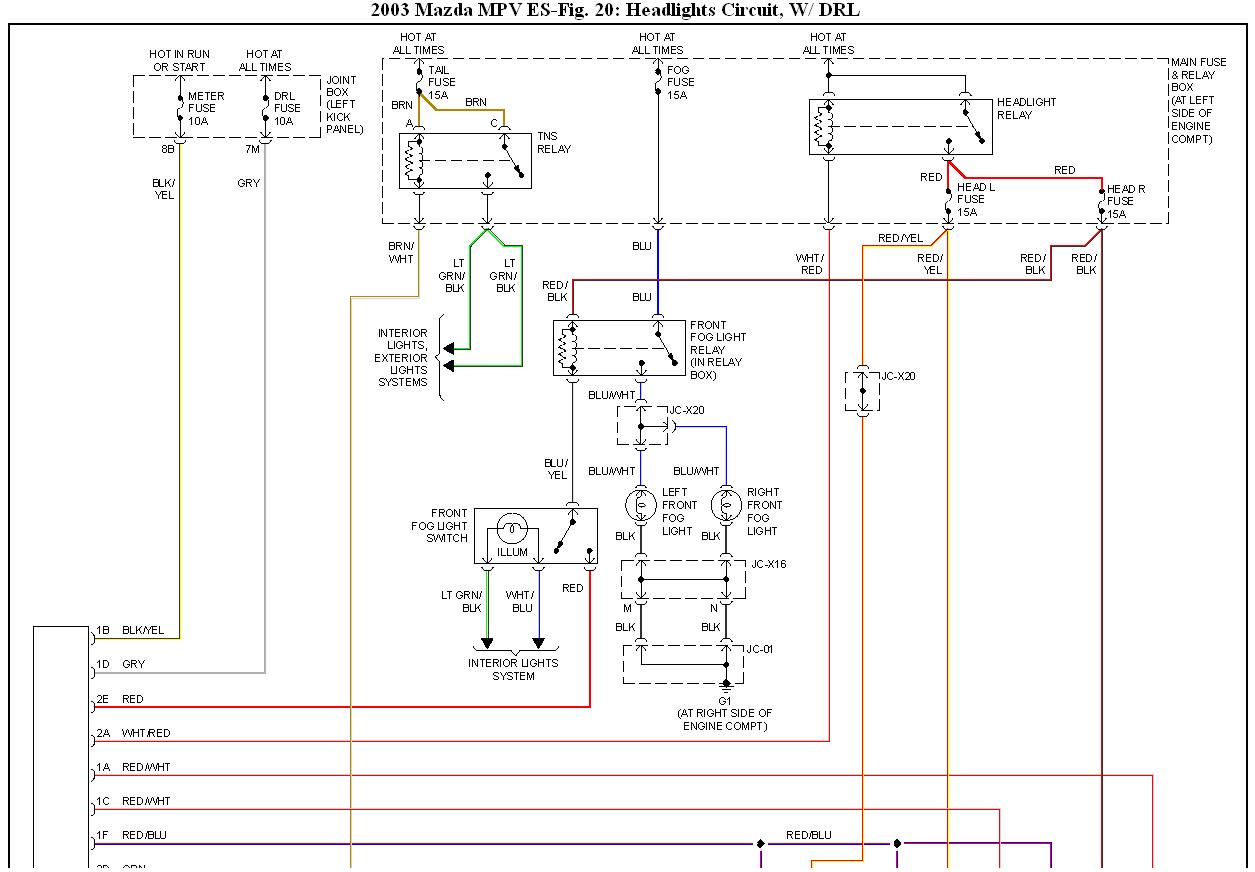
Task: Click terminal 'M' under JC-X16
Action: coord(628,608)
